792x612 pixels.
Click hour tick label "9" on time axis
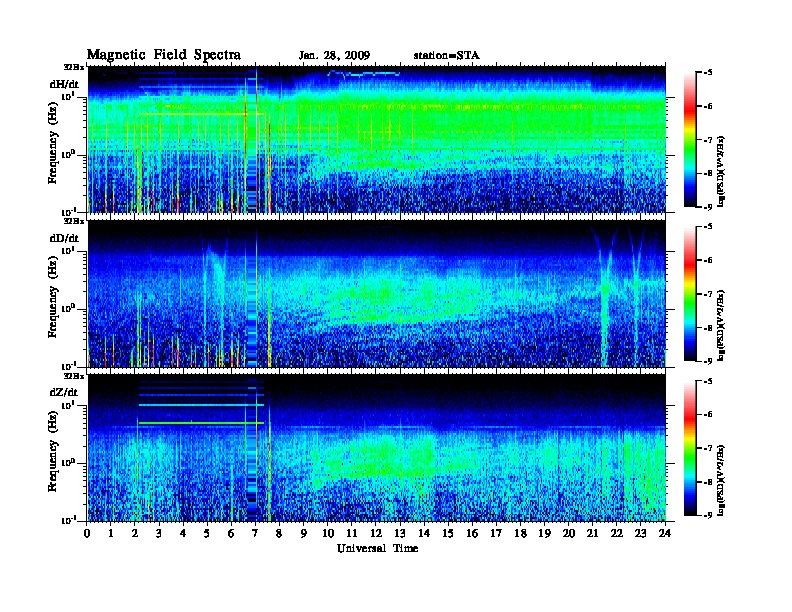click(x=304, y=533)
